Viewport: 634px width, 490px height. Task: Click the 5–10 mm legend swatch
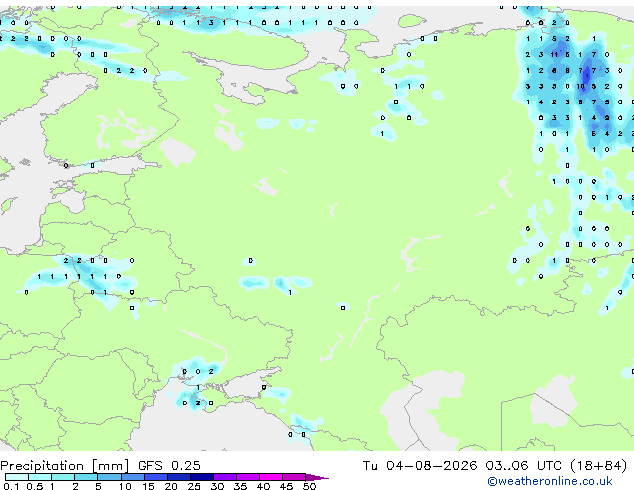[x=109, y=477]
